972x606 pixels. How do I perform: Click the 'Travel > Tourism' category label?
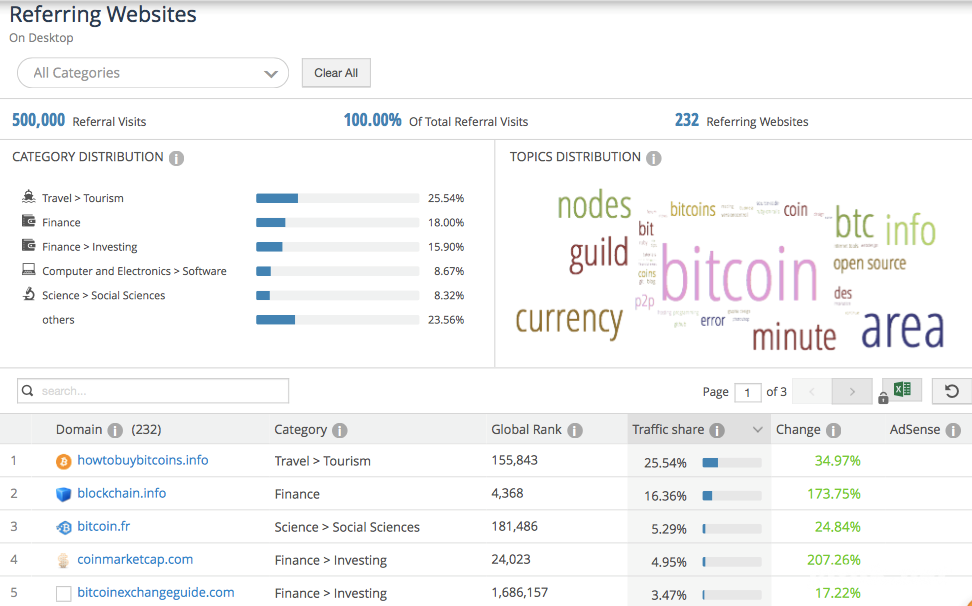(x=82, y=198)
